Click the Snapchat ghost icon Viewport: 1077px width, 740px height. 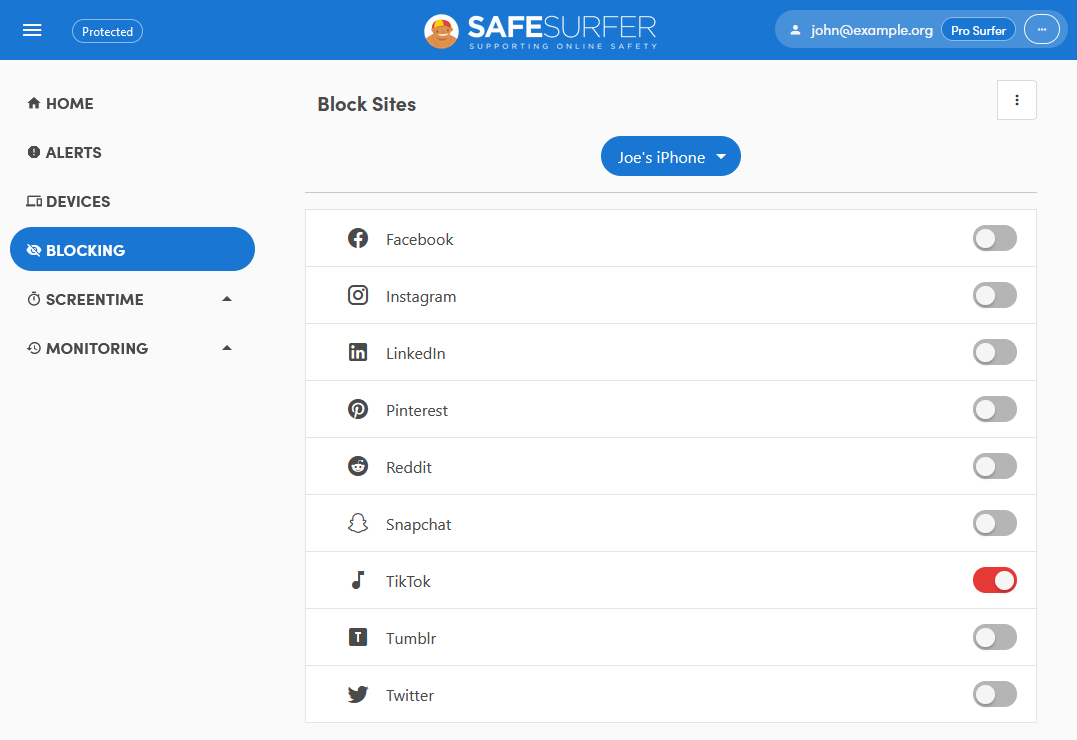358,524
